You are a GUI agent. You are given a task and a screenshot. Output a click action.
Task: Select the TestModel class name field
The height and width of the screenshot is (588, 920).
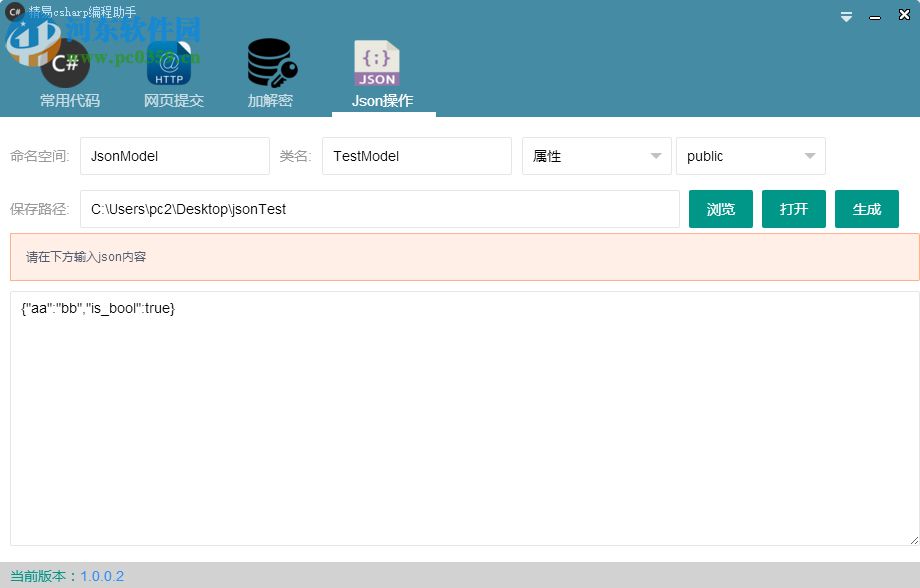click(x=416, y=156)
